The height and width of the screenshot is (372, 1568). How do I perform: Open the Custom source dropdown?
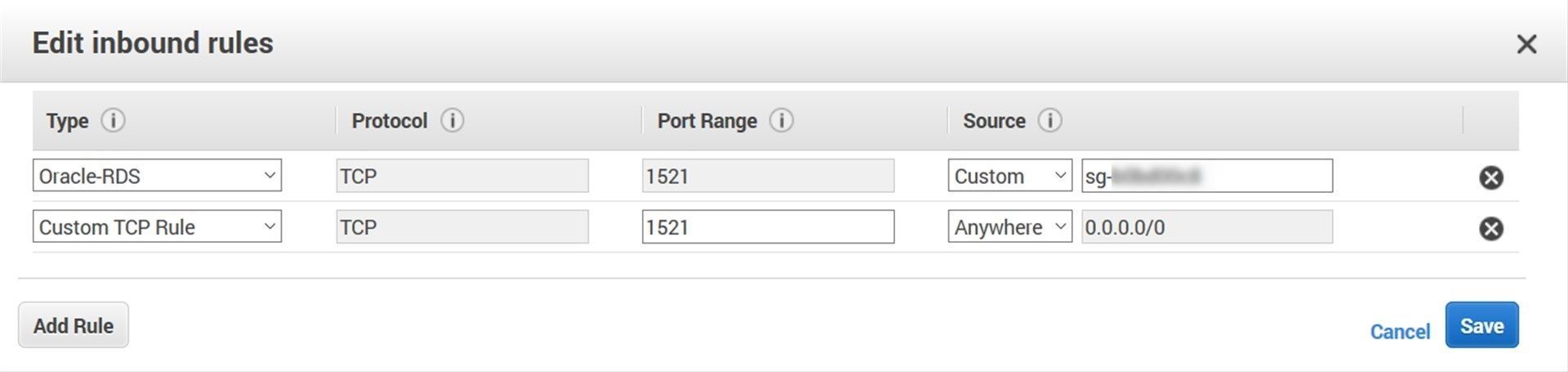tap(1010, 176)
